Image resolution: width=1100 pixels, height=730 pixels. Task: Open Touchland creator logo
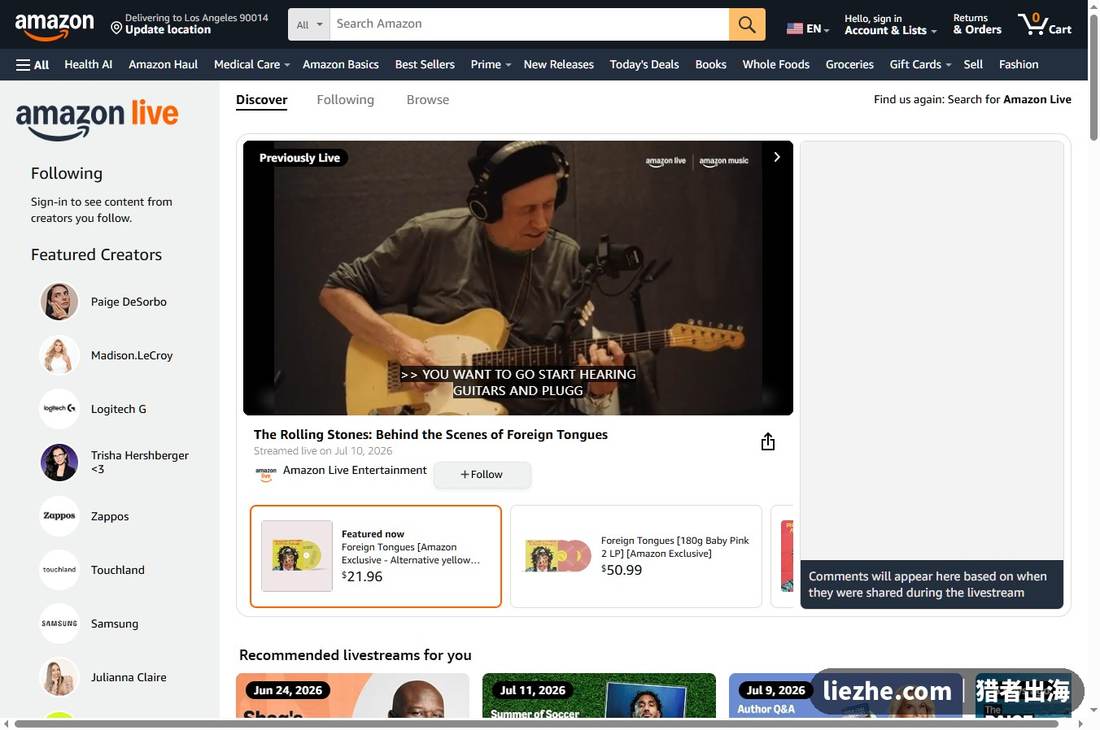pyautogui.click(x=59, y=570)
